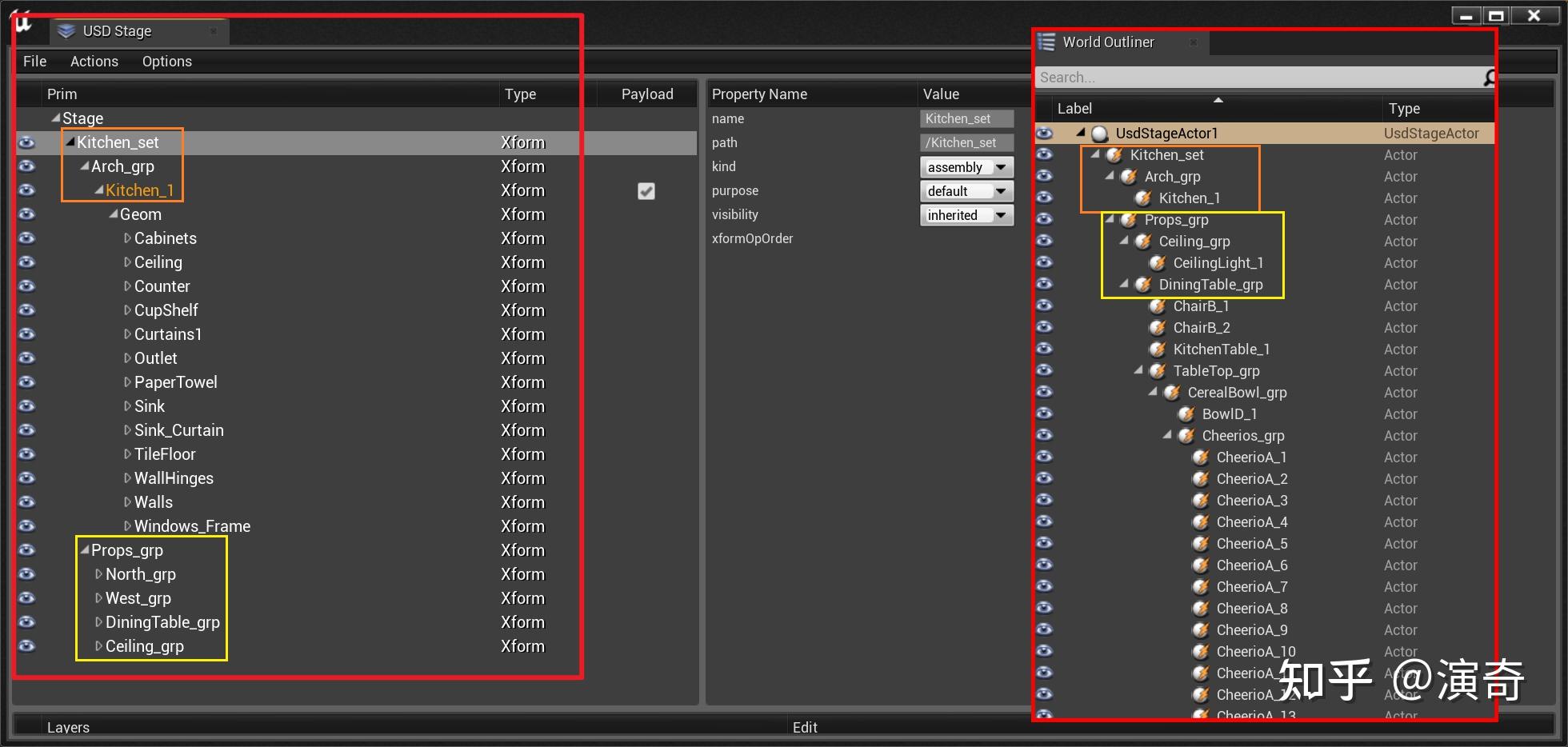Click the Layers button at the bottom
Screen dimensions: 1568x747
point(67,726)
